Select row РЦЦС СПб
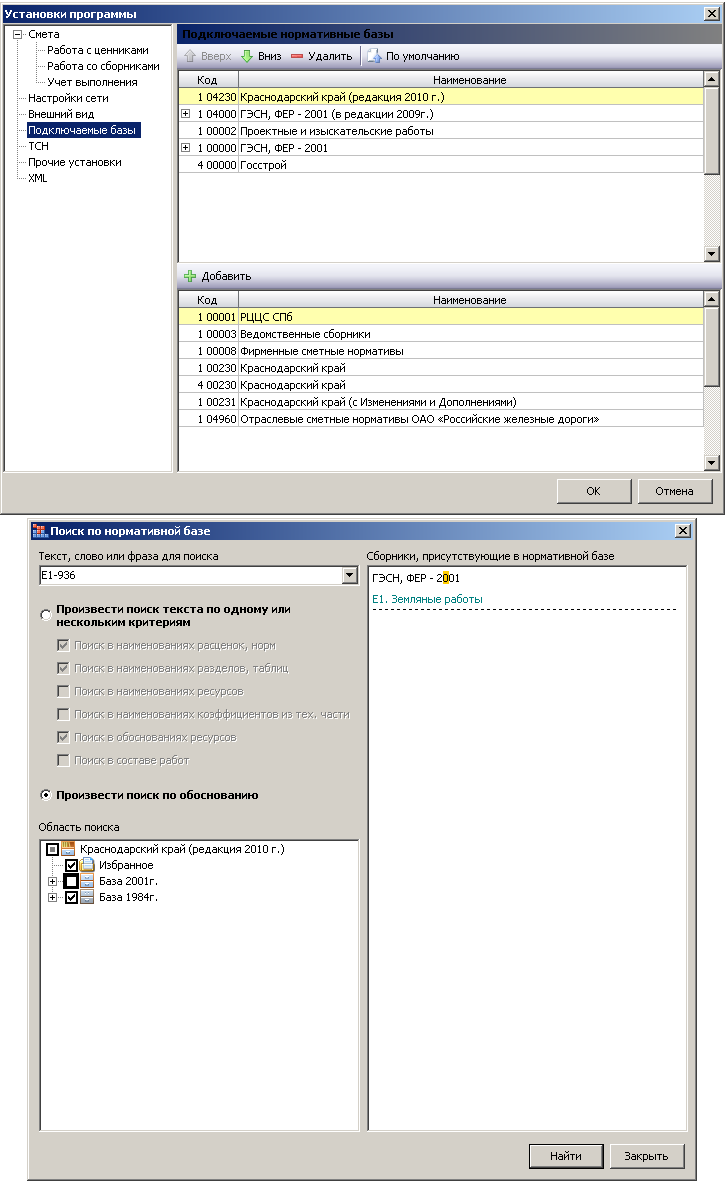The width and height of the screenshot is (728, 1184). [441, 317]
